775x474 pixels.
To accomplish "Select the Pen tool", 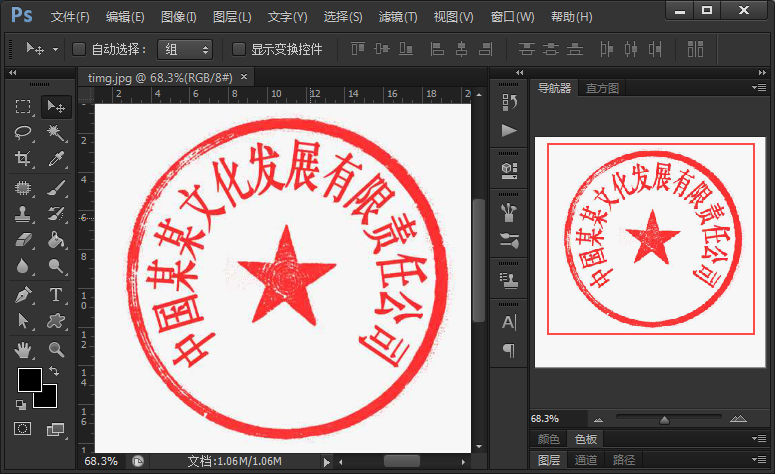I will [23, 295].
